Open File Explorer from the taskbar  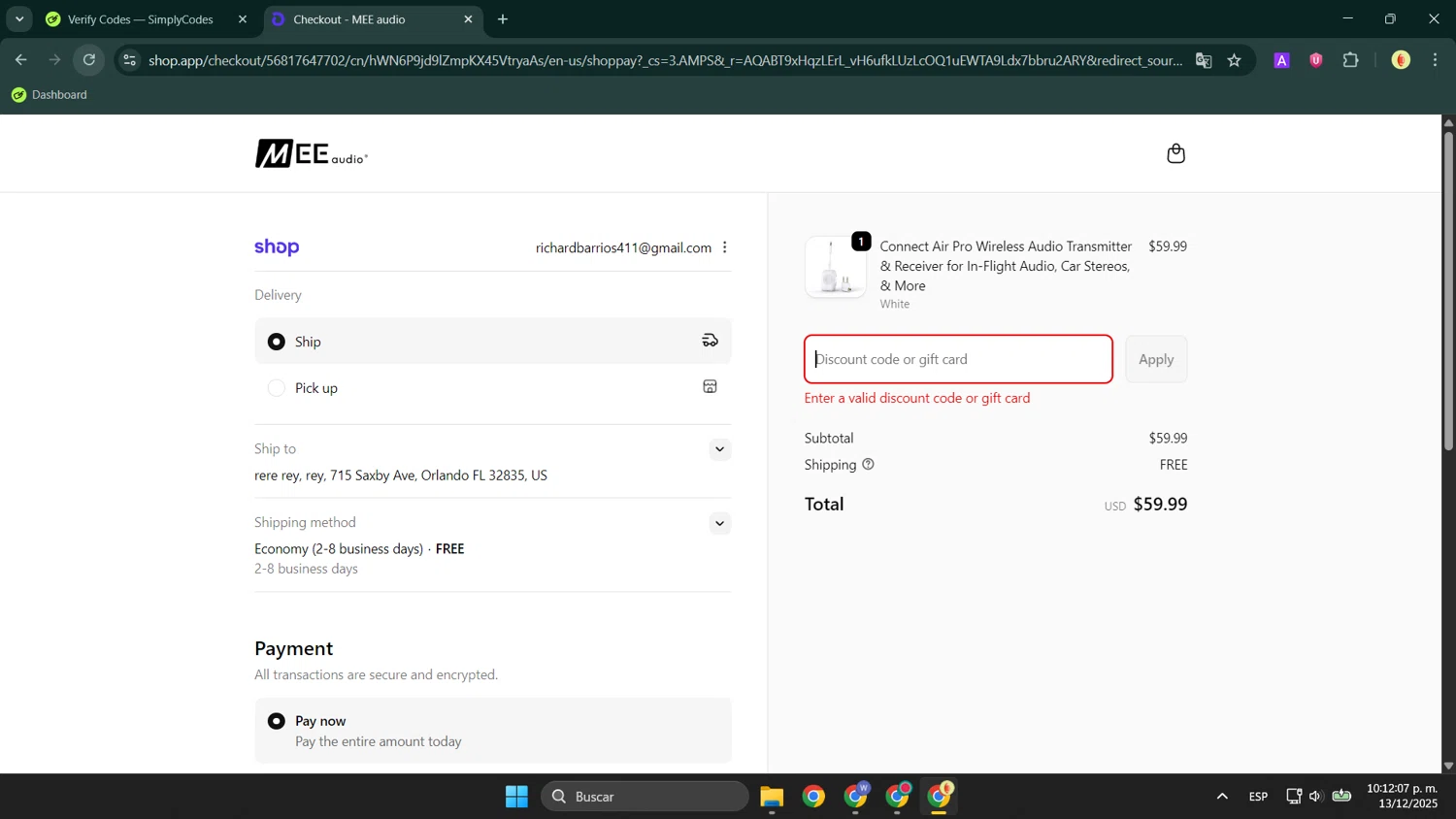[772, 797]
